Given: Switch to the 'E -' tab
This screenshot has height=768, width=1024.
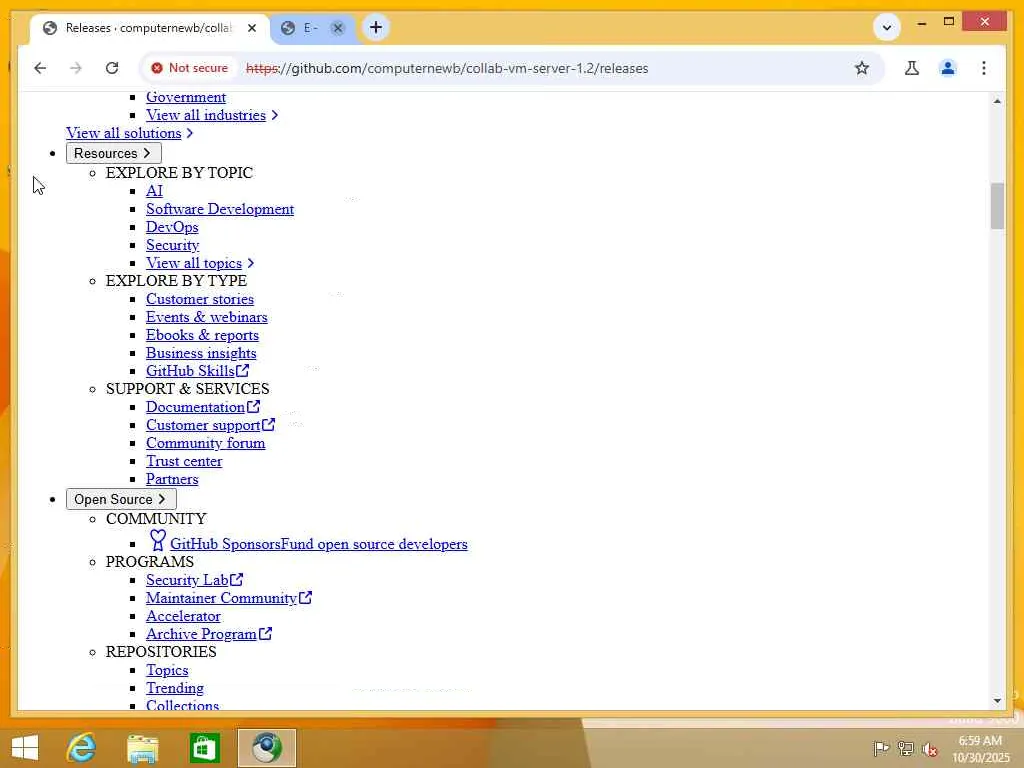Looking at the screenshot, I should 312,28.
